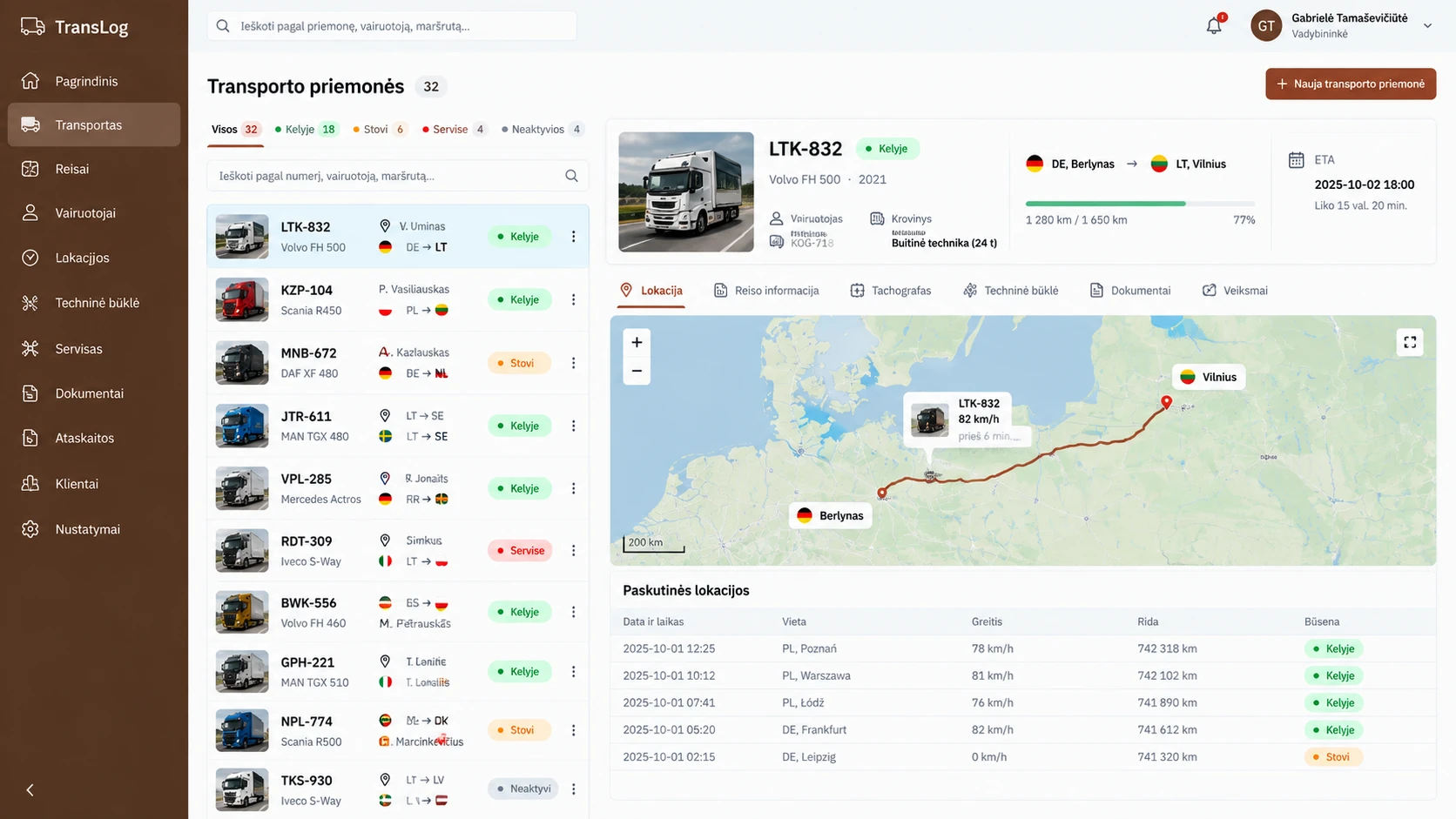Click ETA calendar icon
The image size is (1456, 819).
click(x=1297, y=160)
